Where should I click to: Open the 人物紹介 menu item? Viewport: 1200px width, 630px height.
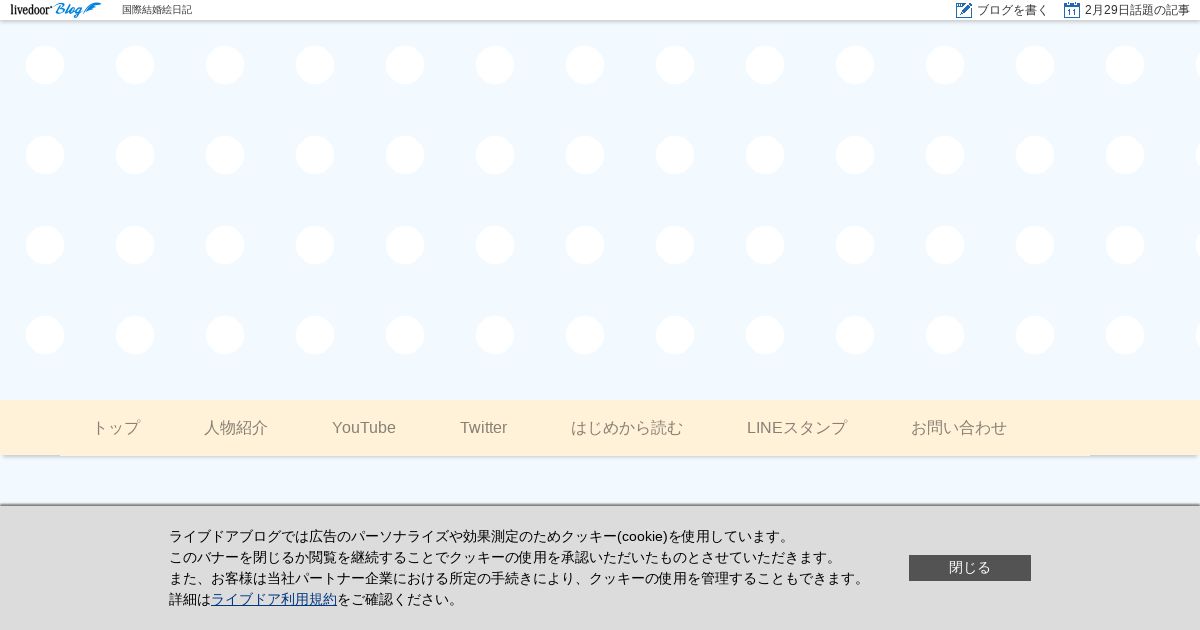pyautogui.click(x=236, y=428)
